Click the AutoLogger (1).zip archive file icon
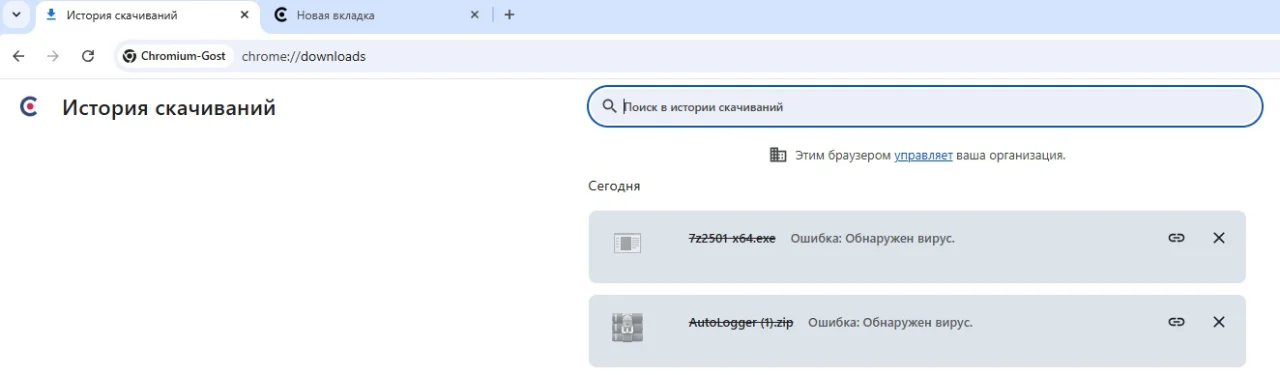This screenshot has height=375, width=1280. click(x=627, y=327)
